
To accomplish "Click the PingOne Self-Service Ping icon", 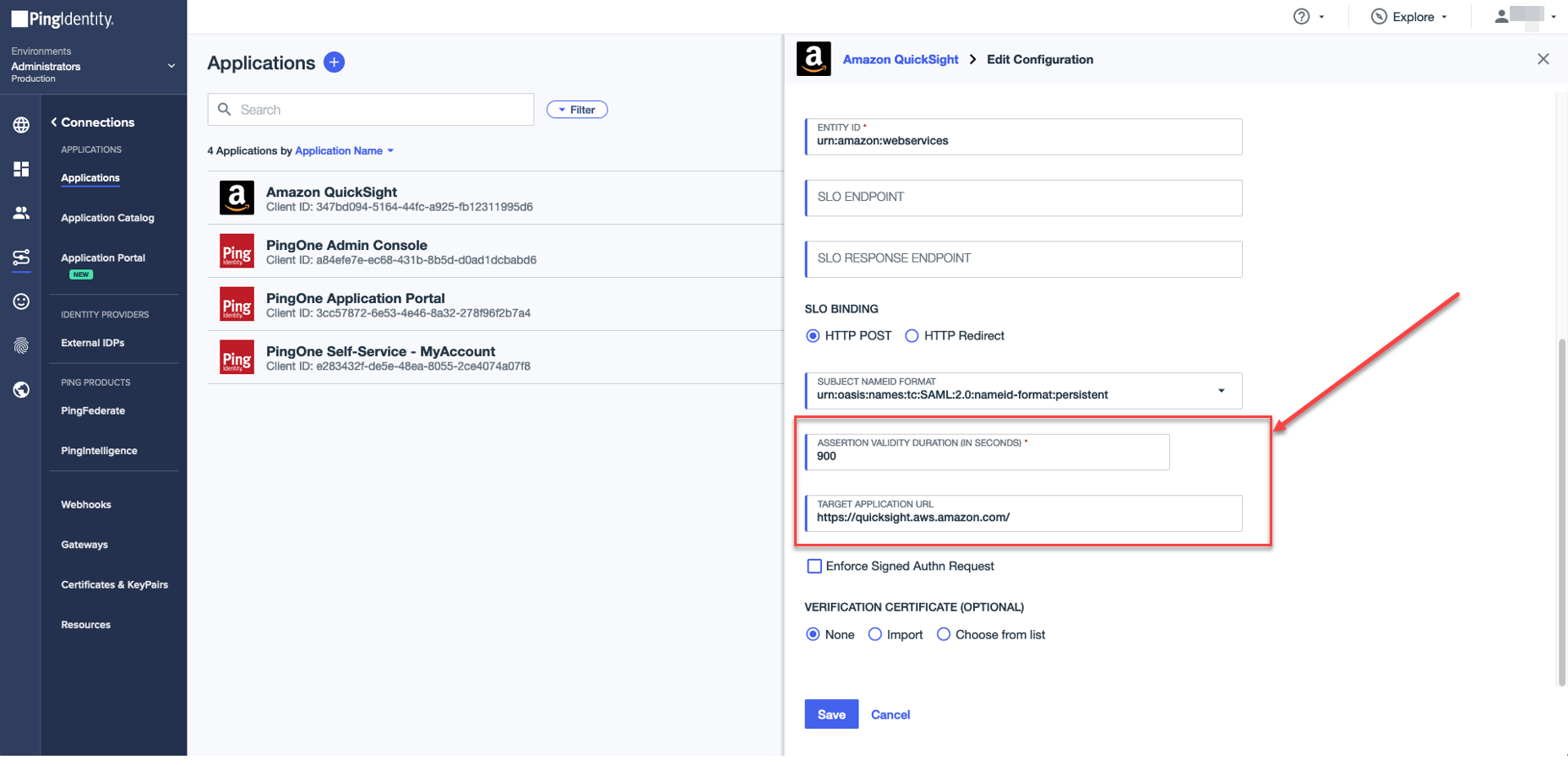I will [x=237, y=357].
